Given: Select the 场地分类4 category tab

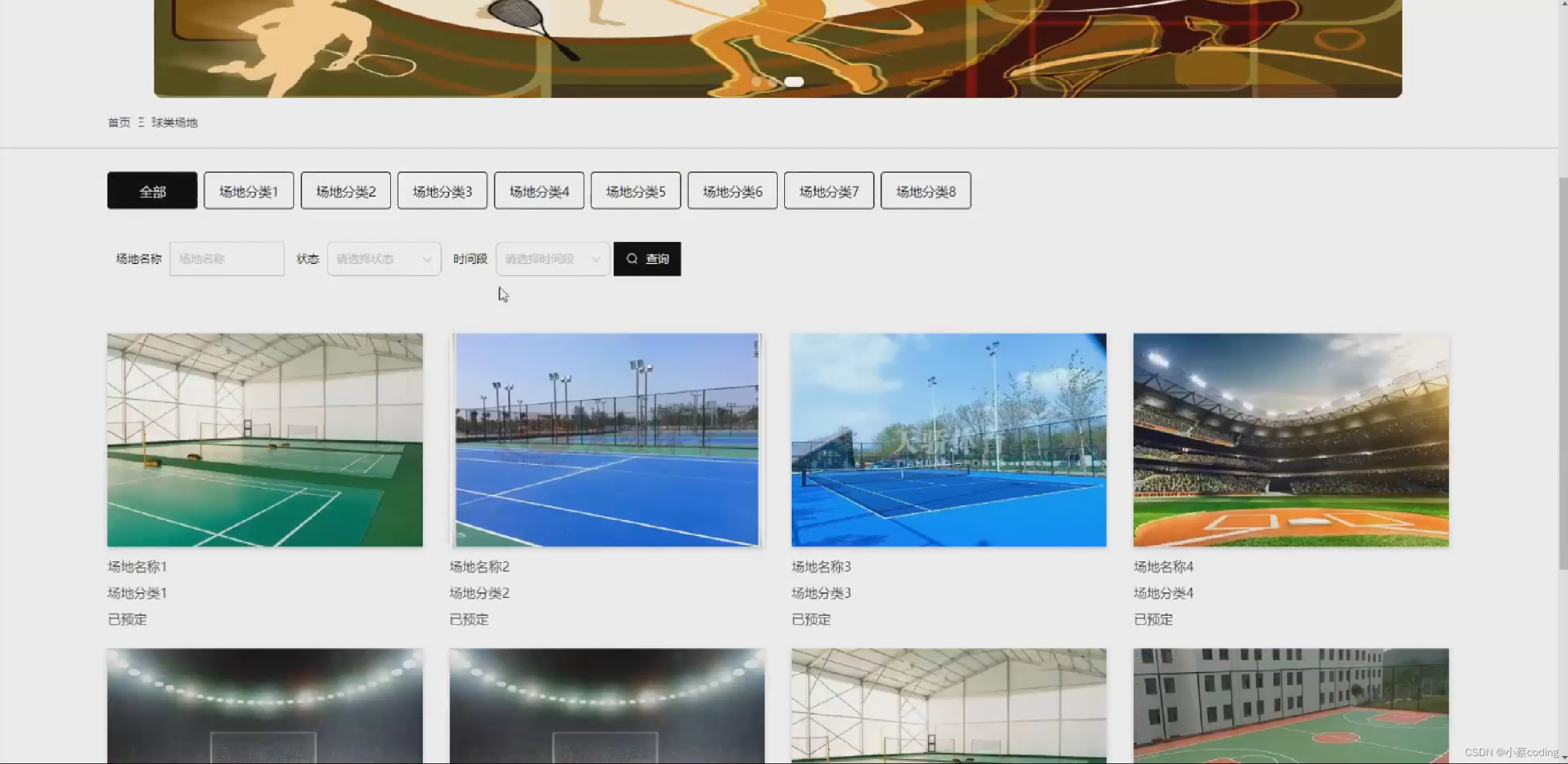Looking at the screenshot, I should click(539, 191).
